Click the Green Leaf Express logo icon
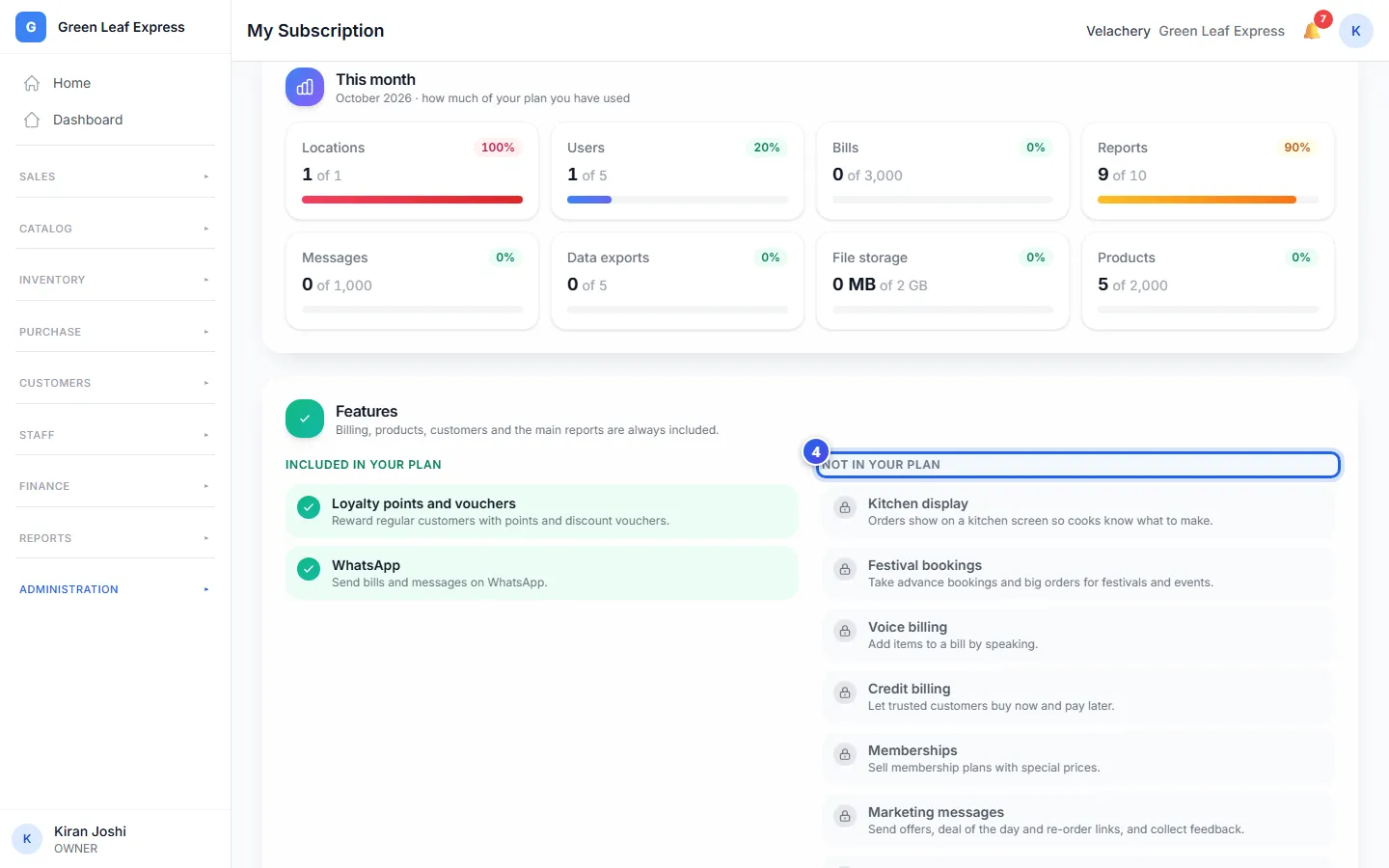The image size is (1389, 868). 31,27
